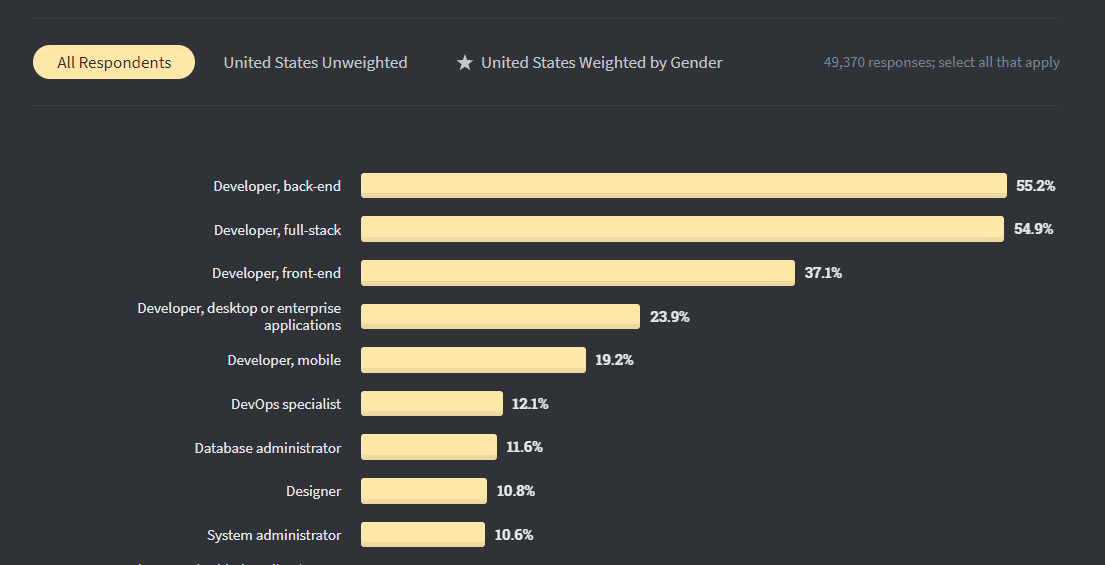Click the desktop or enterprise applications bar
1105x565 pixels.
[500, 316]
